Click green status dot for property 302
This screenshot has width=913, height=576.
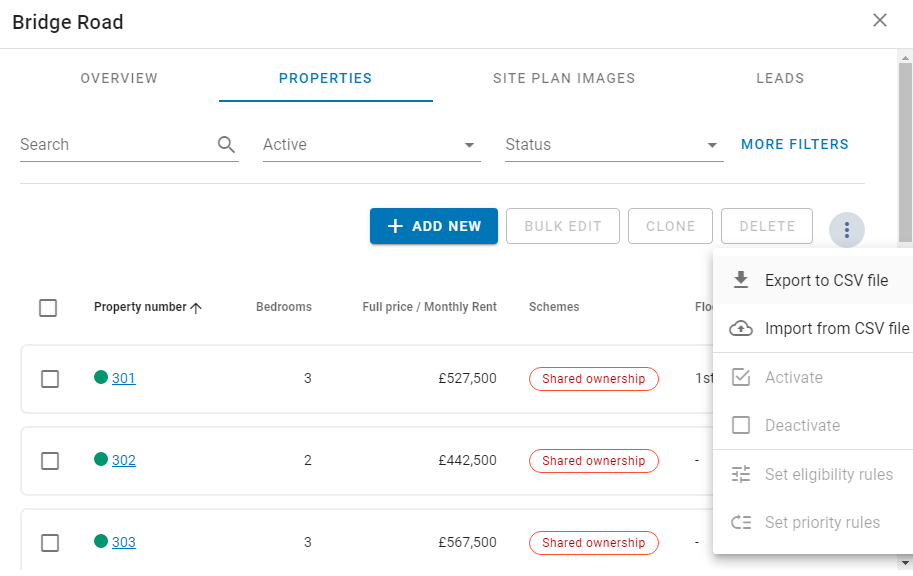pos(101,460)
